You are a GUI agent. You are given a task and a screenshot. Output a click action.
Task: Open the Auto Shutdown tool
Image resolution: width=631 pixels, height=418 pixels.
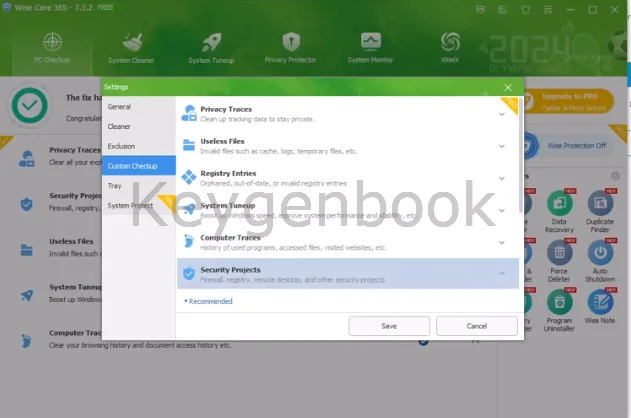601,254
